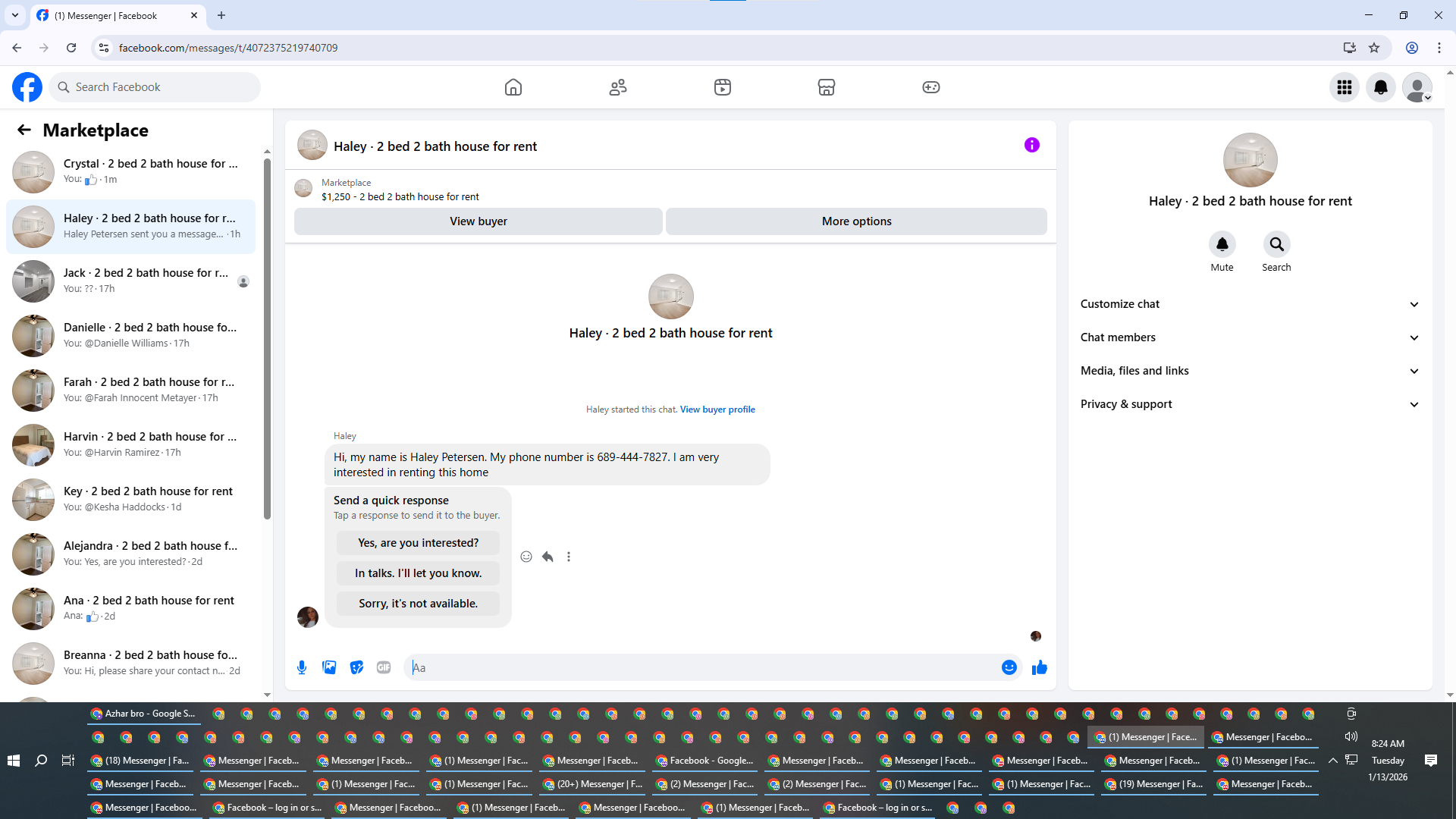Click the purple conversation info icon
The image size is (1456, 819).
click(x=1031, y=145)
